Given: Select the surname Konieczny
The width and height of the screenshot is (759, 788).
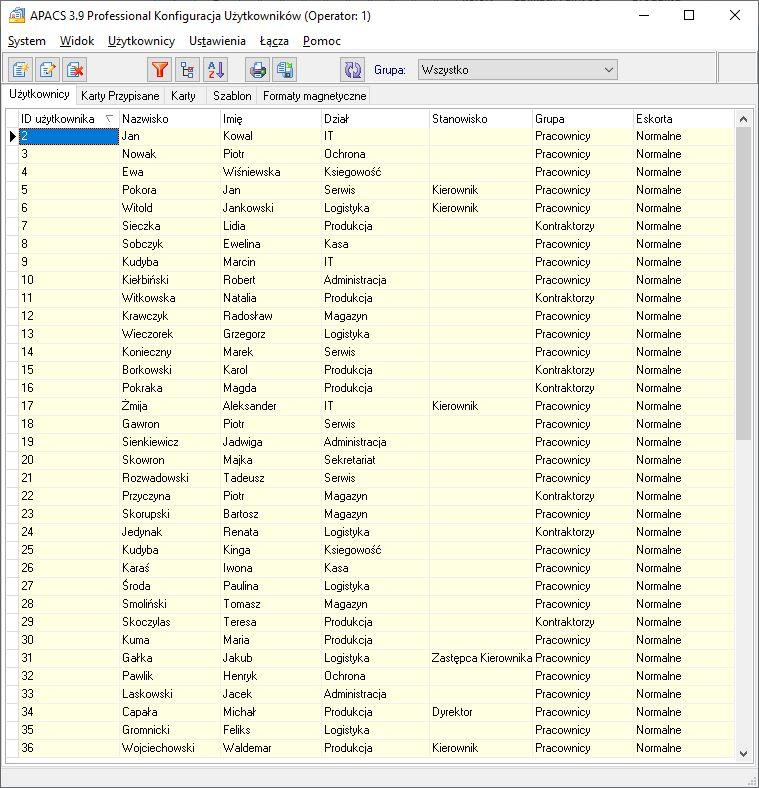Looking at the screenshot, I should coord(147,352).
